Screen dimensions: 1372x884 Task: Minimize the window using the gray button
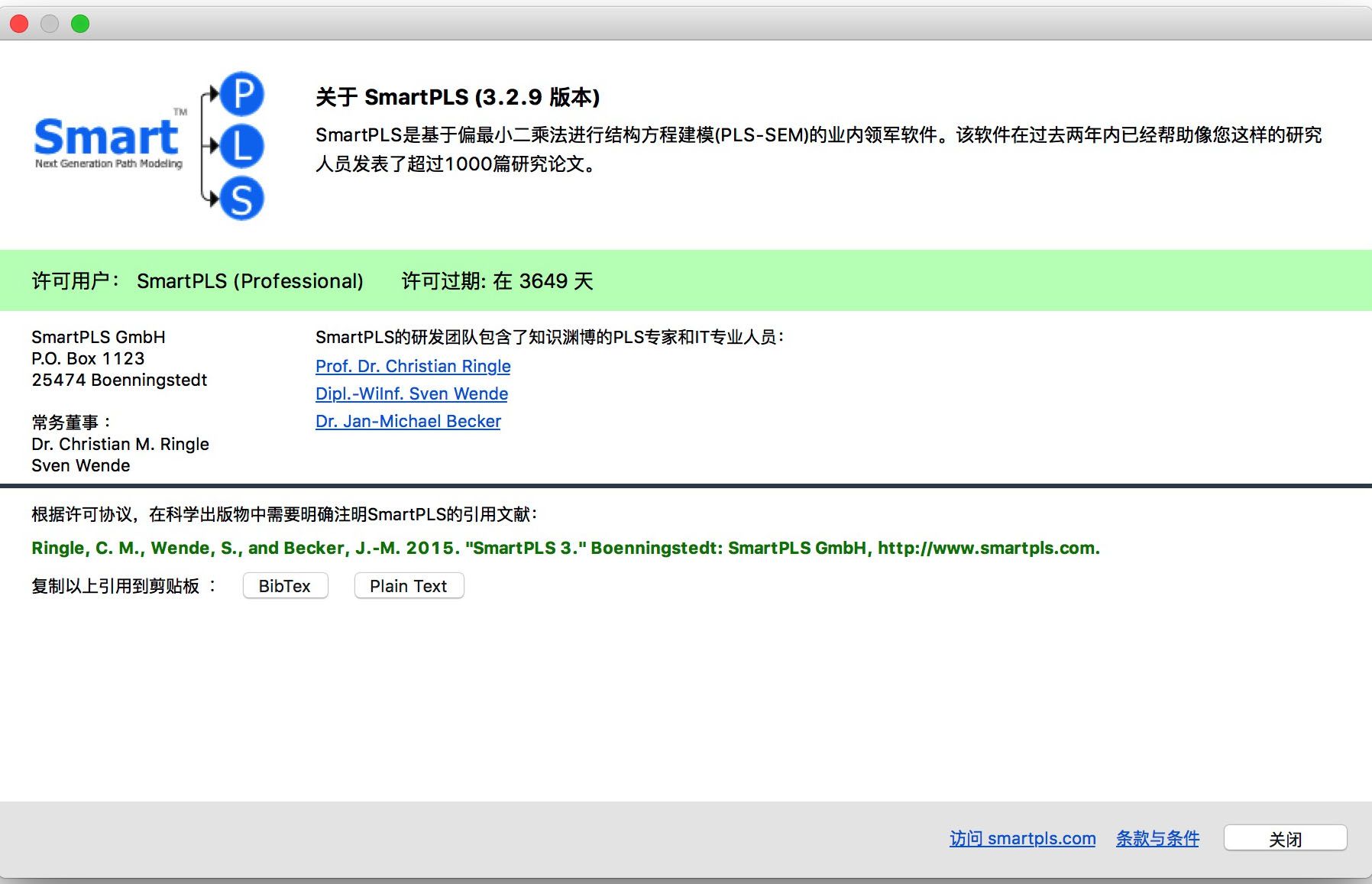click(50, 24)
